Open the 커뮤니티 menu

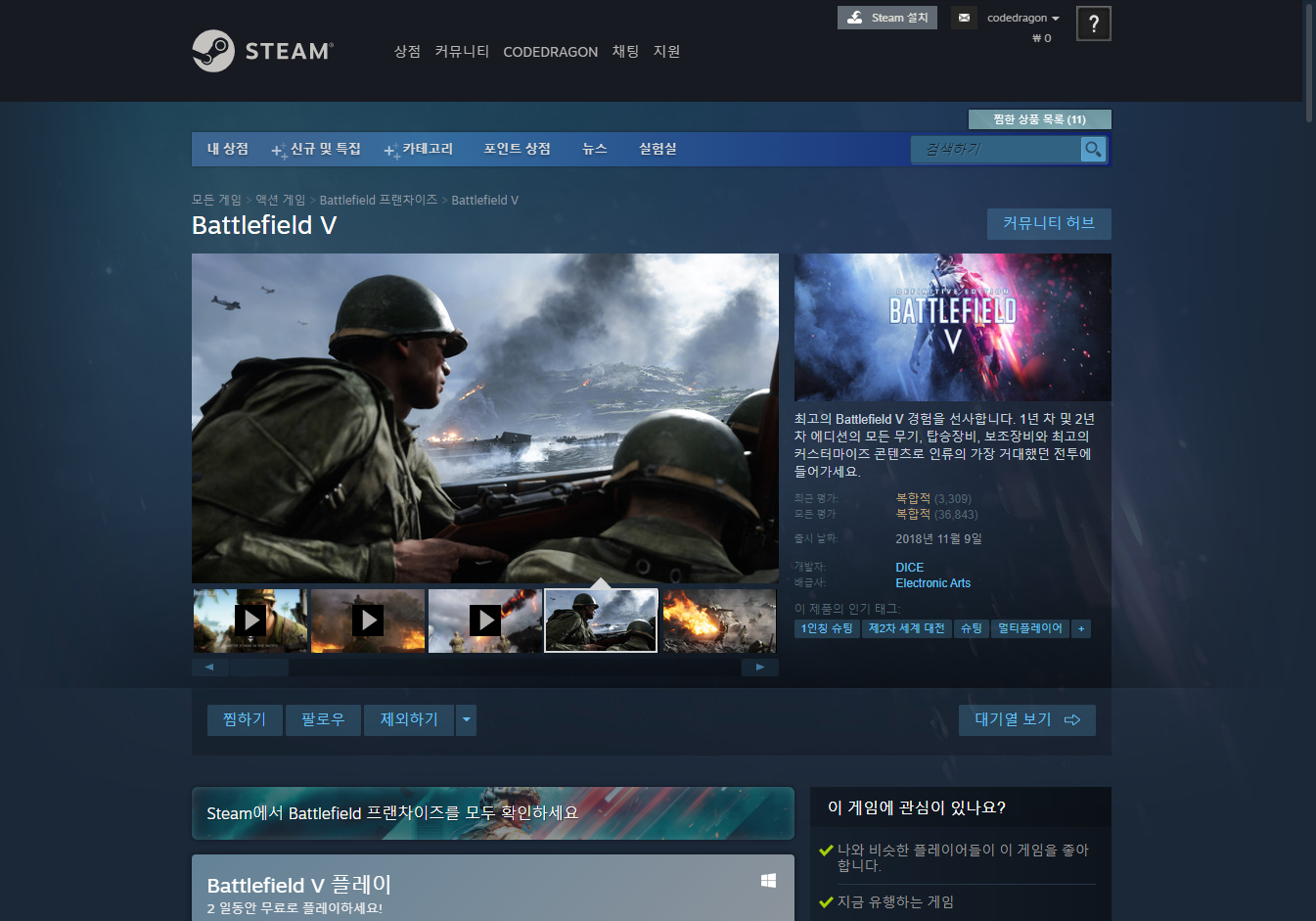click(x=462, y=52)
